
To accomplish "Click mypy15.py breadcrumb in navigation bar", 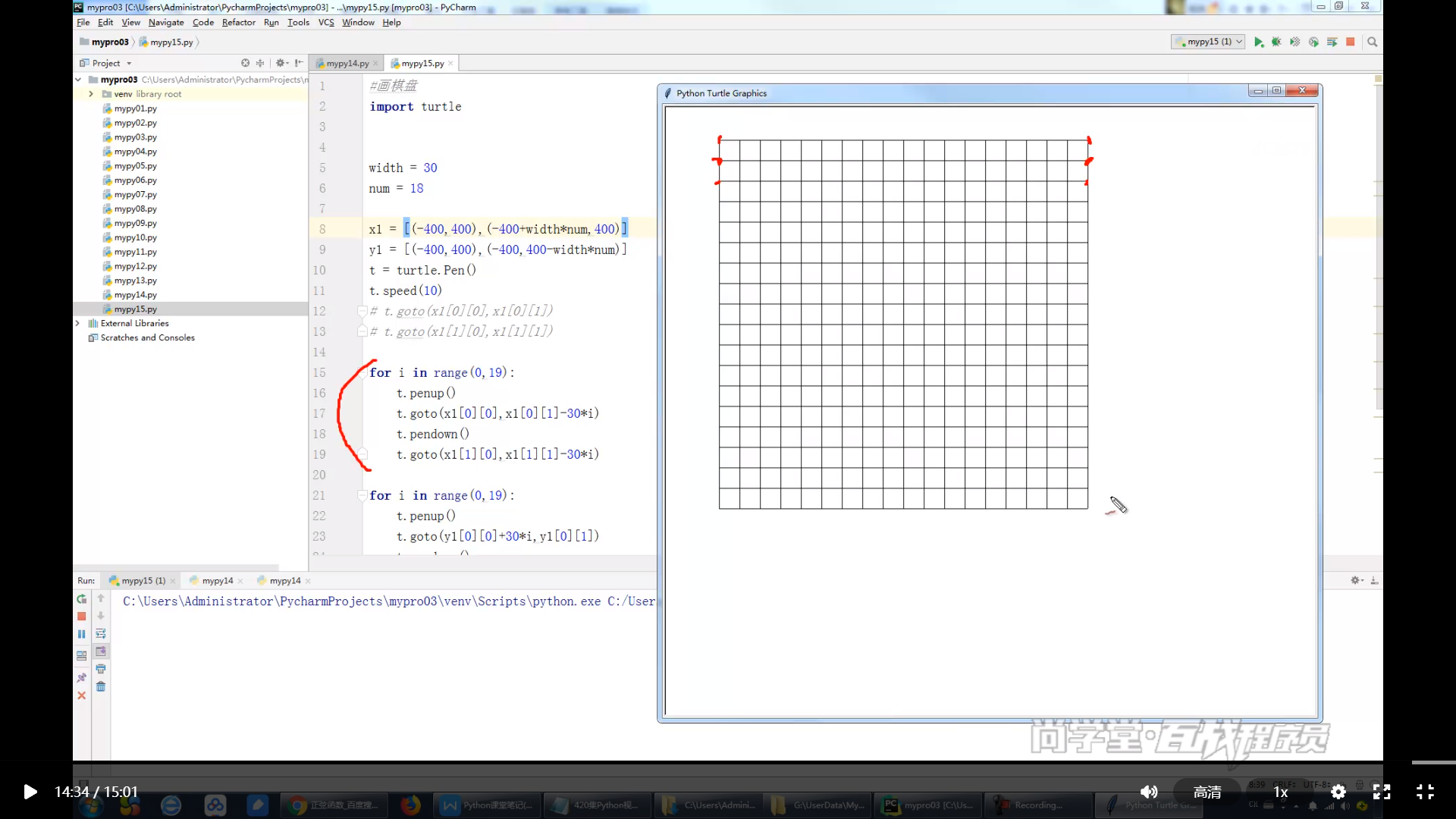I will (166, 42).
